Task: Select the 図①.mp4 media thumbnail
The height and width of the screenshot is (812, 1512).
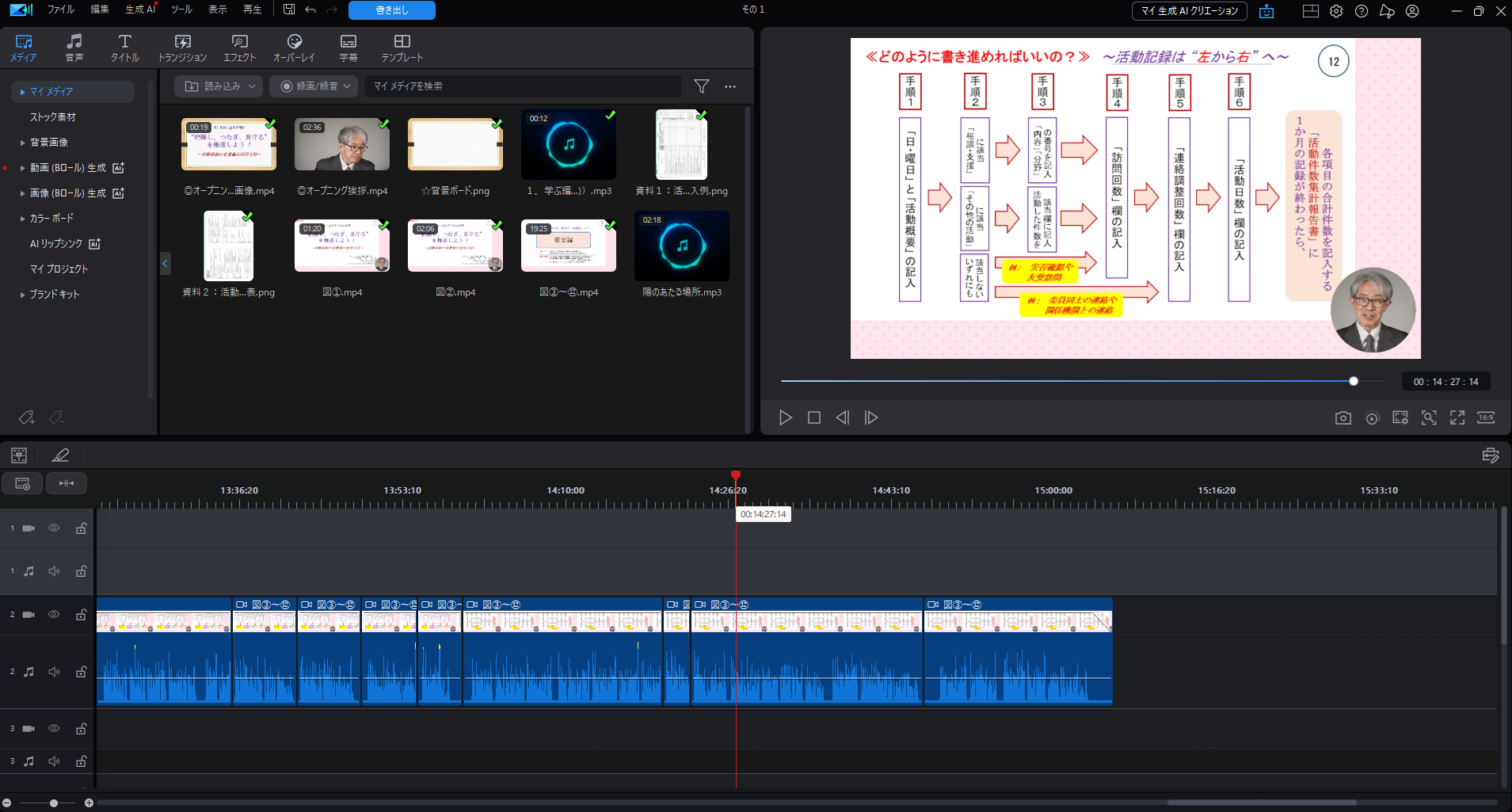Action: point(342,247)
